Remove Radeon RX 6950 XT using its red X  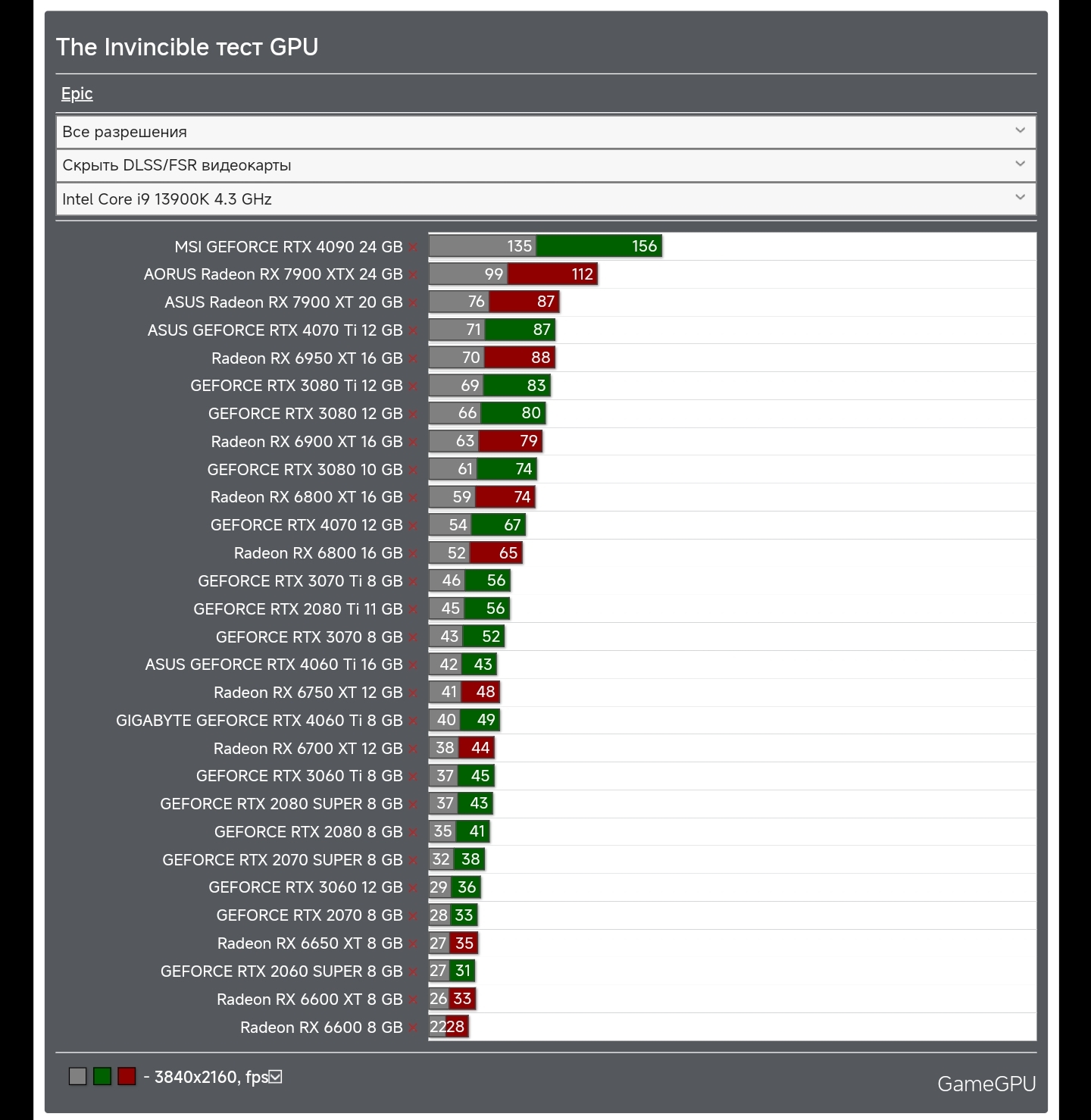tap(413, 359)
